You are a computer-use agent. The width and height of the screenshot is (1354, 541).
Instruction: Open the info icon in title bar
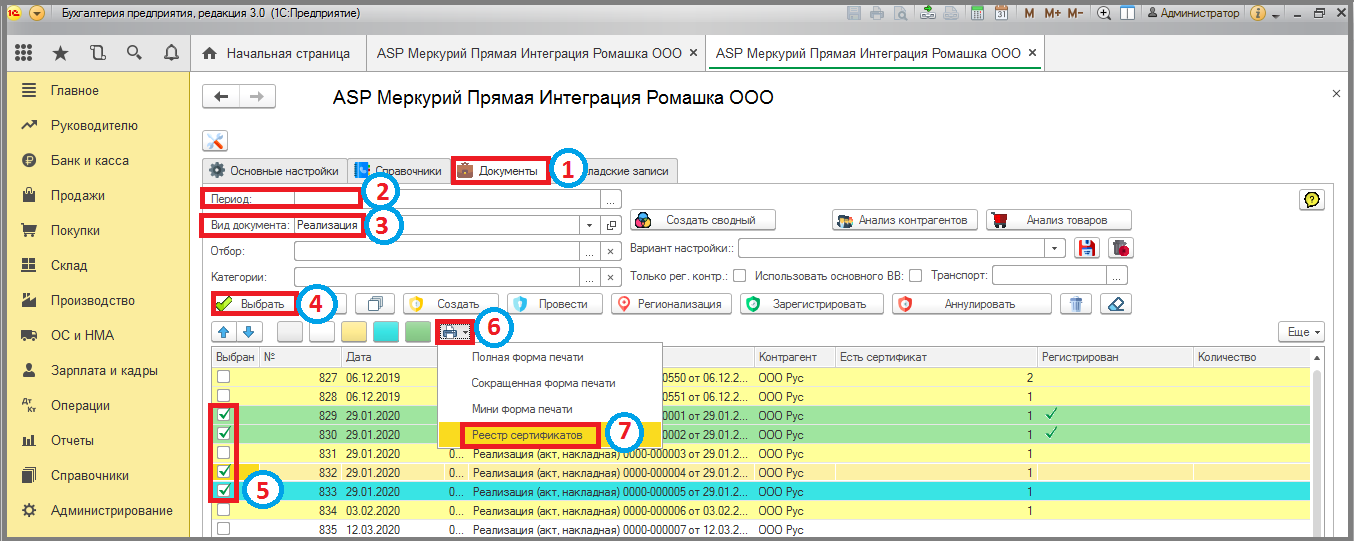1258,14
